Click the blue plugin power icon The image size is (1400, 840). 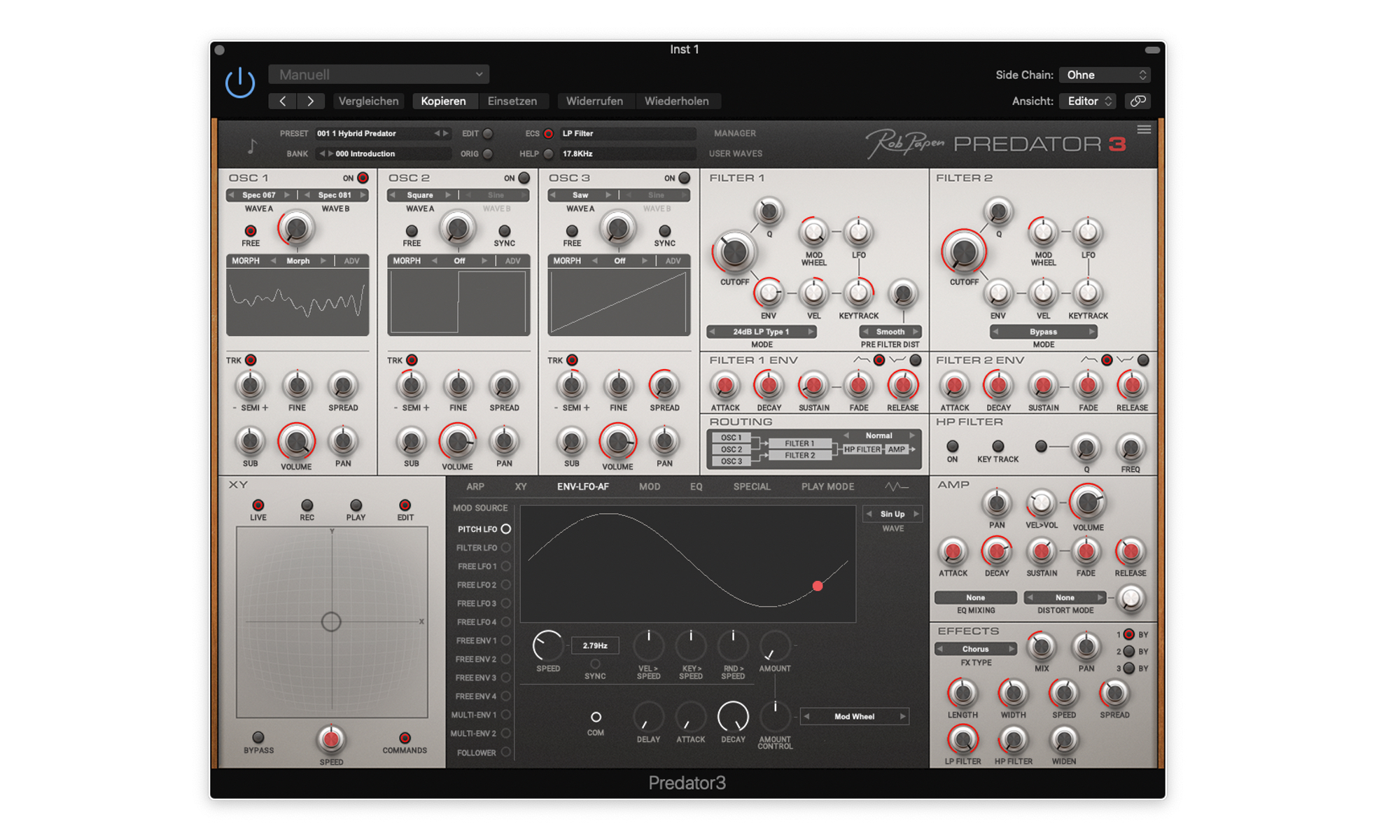pos(240,83)
